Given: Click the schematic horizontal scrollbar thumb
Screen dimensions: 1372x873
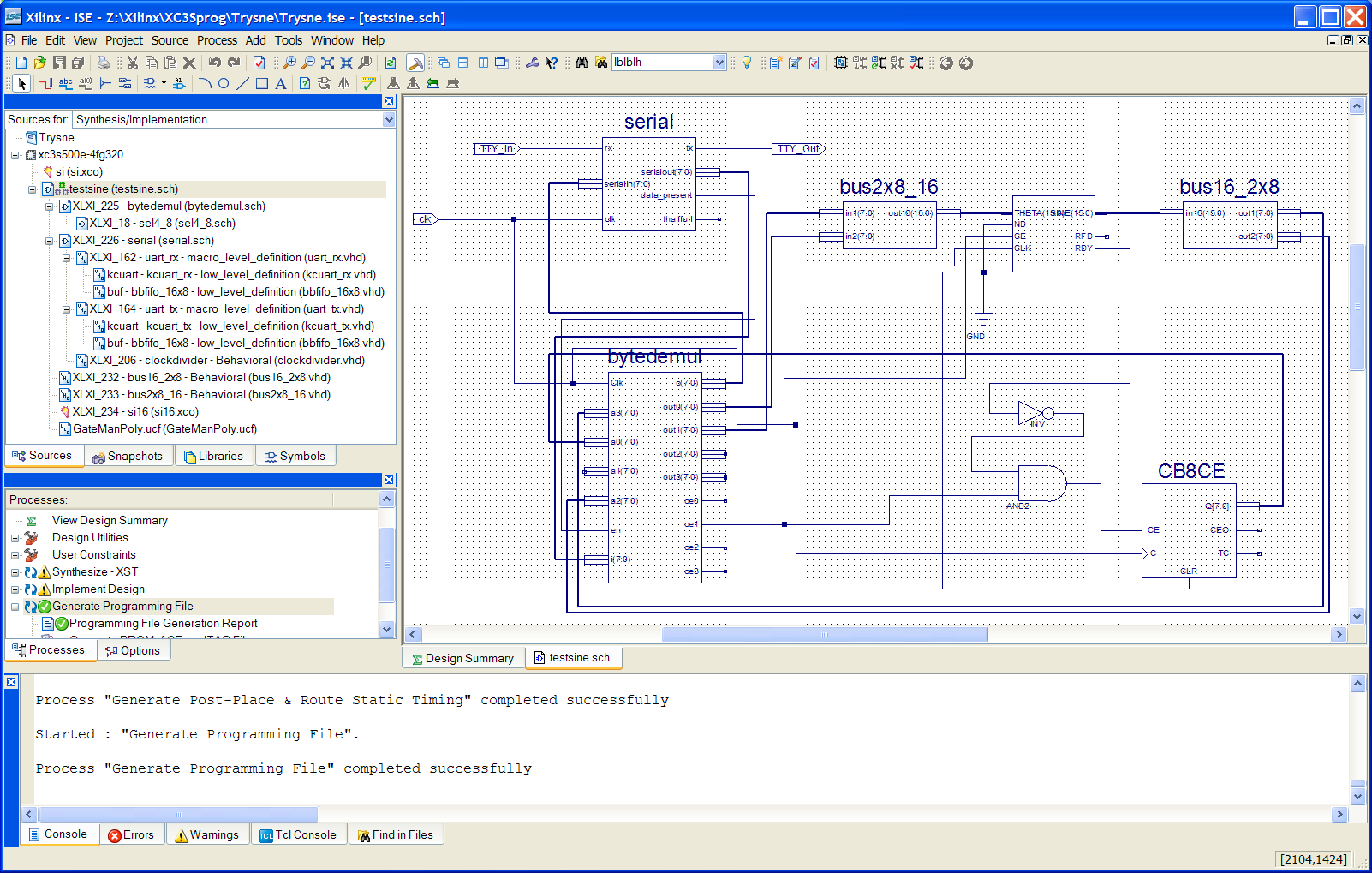Looking at the screenshot, I should [825, 635].
